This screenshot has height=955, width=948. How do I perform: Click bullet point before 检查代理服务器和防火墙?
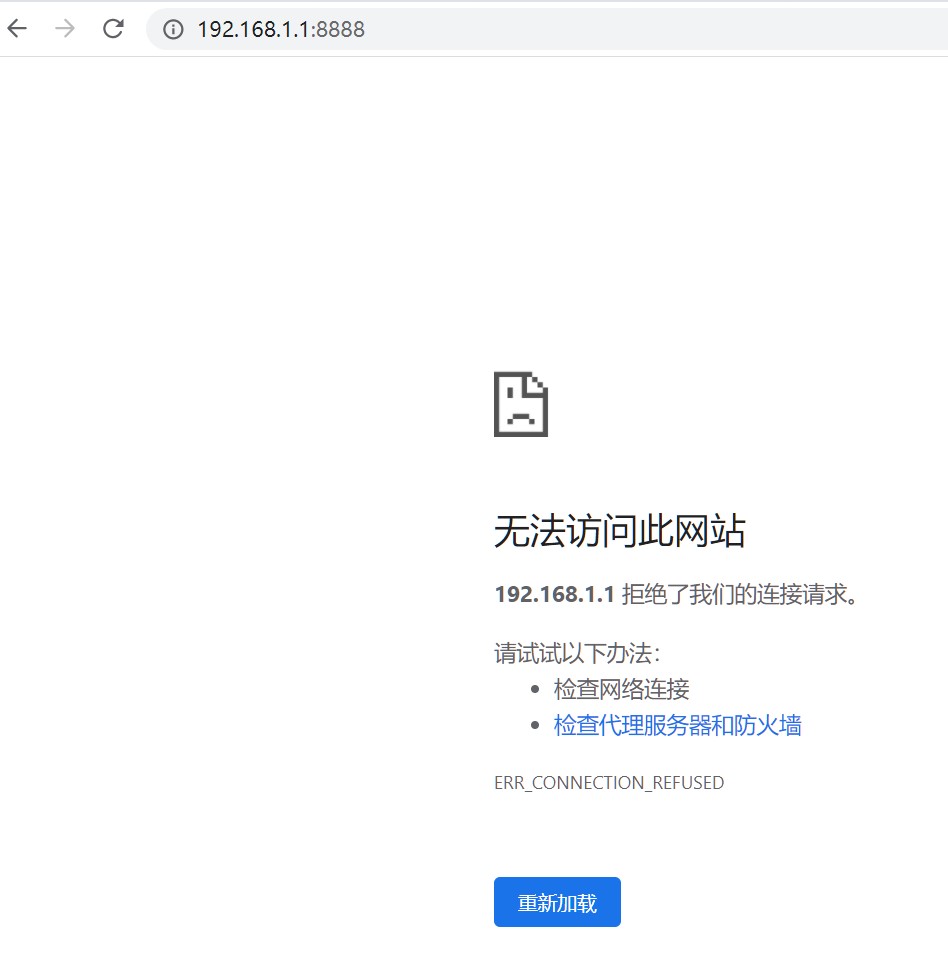(x=536, y=726)
